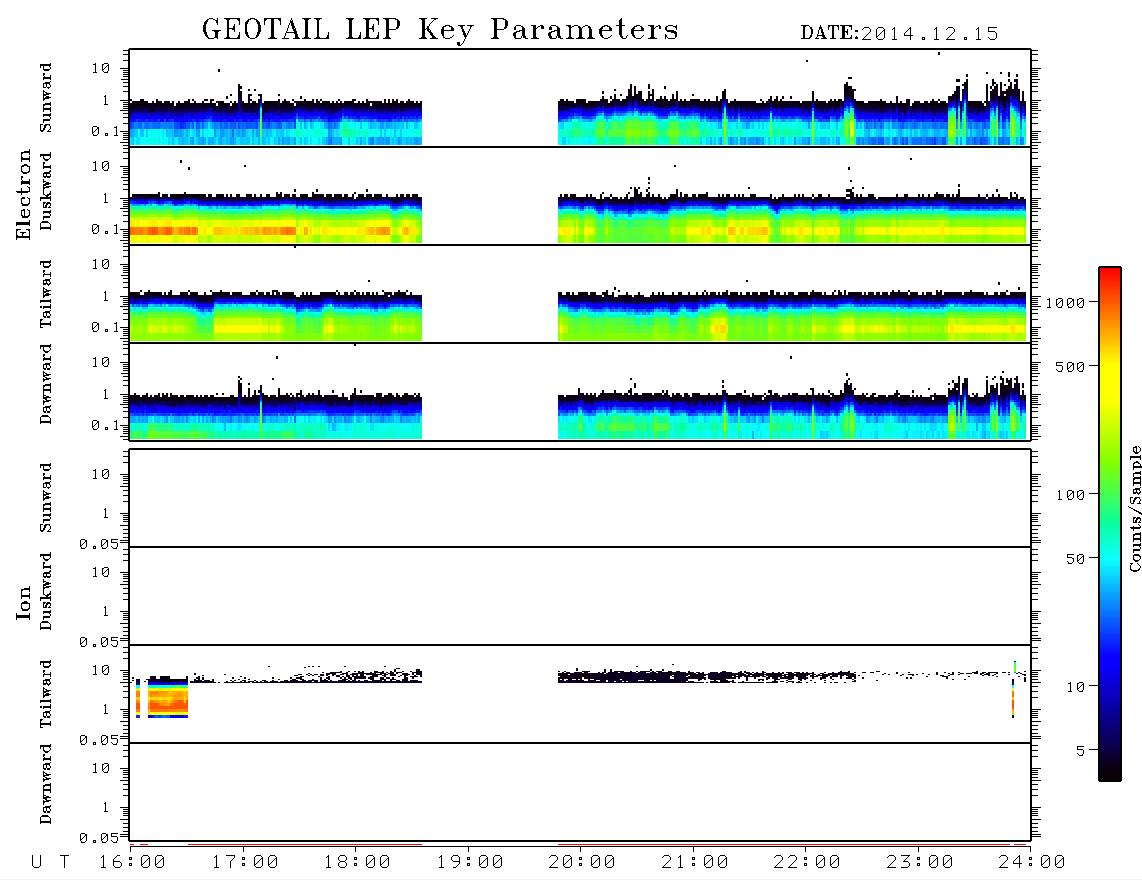Image resolution: width=1142 pixels, height=880 pixels.
Task: Click the Electron 'Tailward' panel label
Action: tap(46, 294)
